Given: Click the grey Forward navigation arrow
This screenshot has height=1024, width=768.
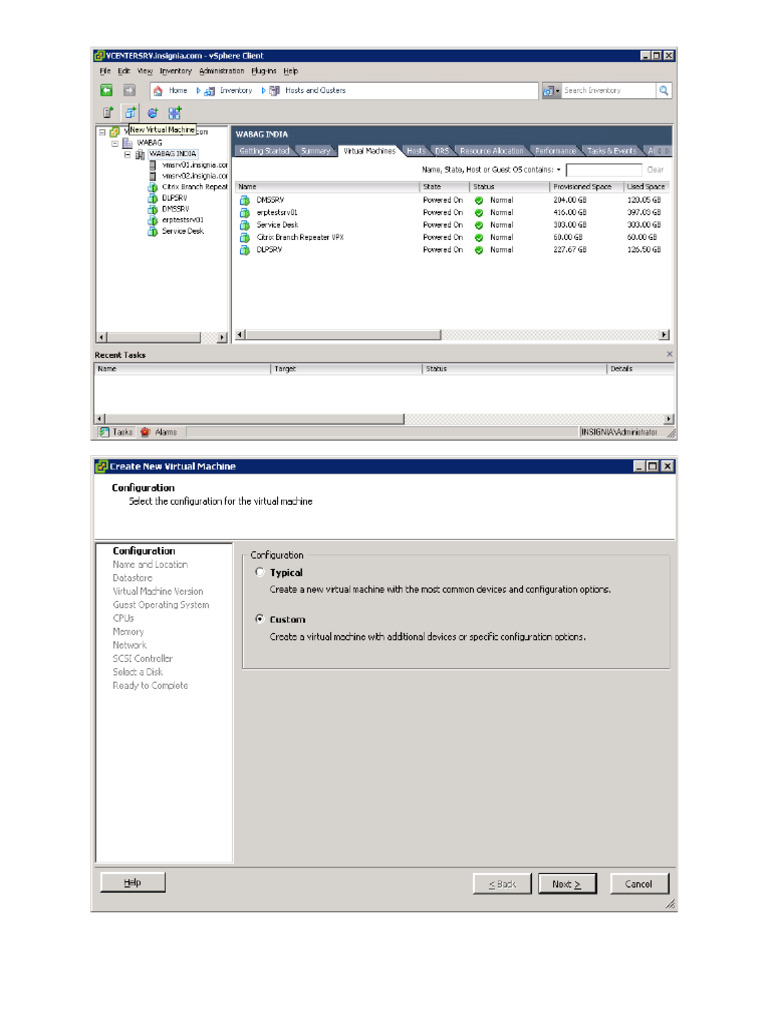Looking at the screenshot, I should pos(129,90).
